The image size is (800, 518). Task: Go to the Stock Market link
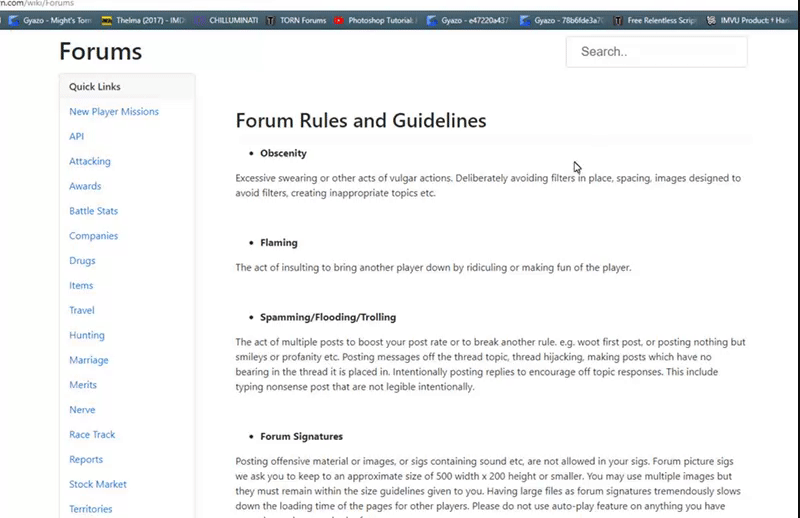[98, 484]
